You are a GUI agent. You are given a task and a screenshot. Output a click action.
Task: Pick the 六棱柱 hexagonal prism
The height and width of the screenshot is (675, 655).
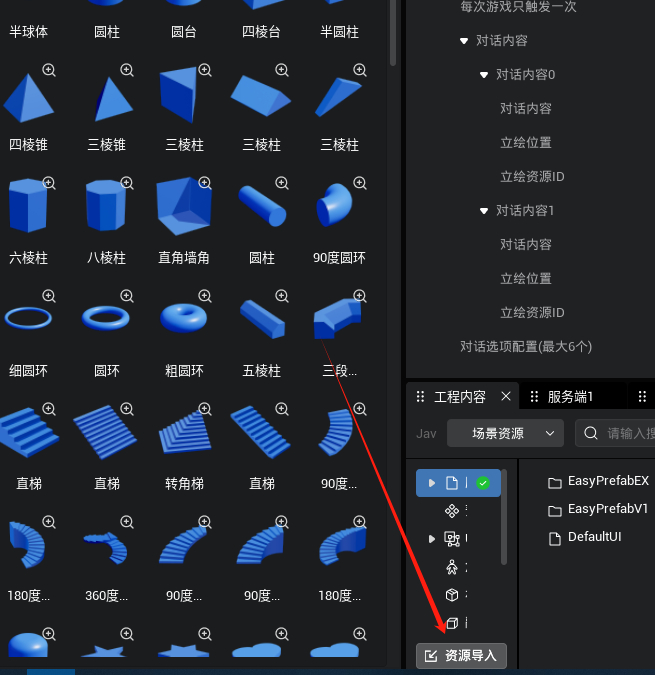tap(28, 205)
